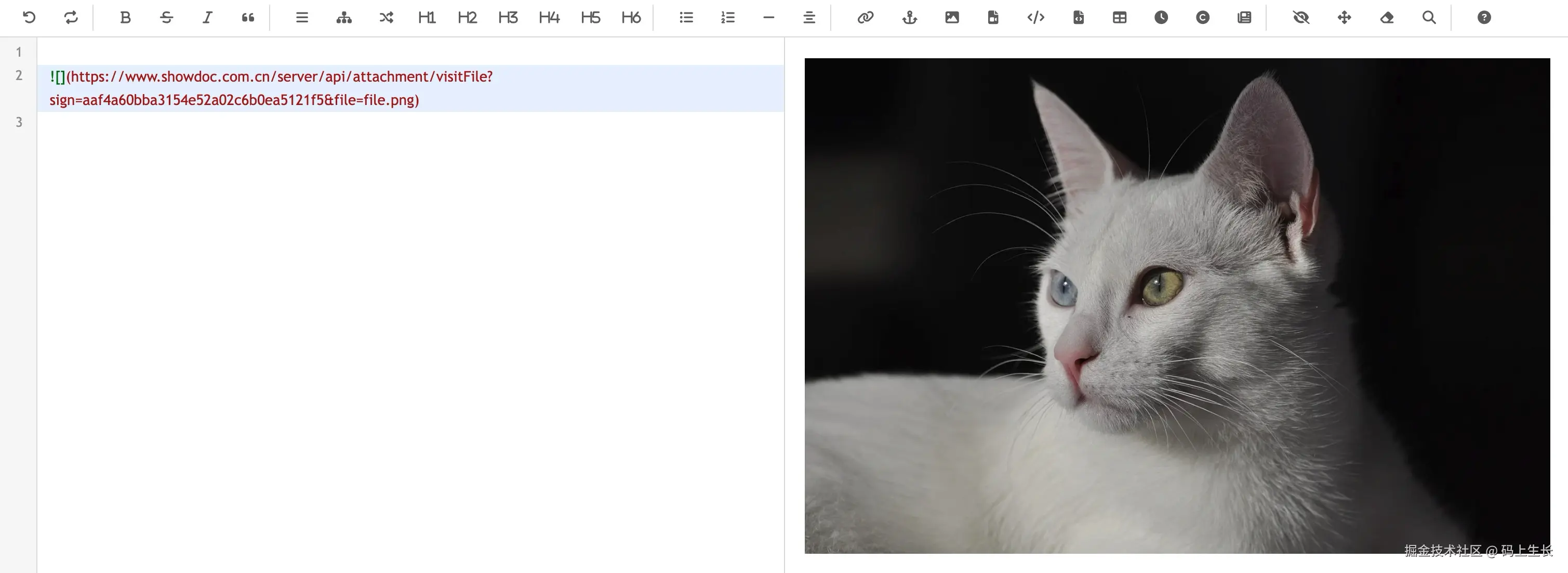
Task: Insert a horizontal rule line
Action: [x=768, y=17]
